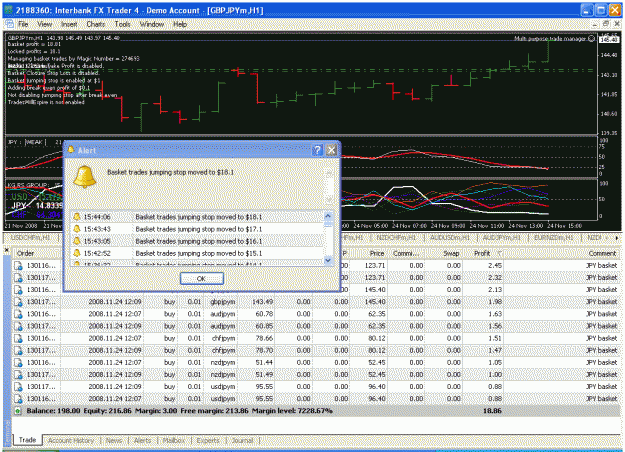Open the Help menu

click(180, 24)
